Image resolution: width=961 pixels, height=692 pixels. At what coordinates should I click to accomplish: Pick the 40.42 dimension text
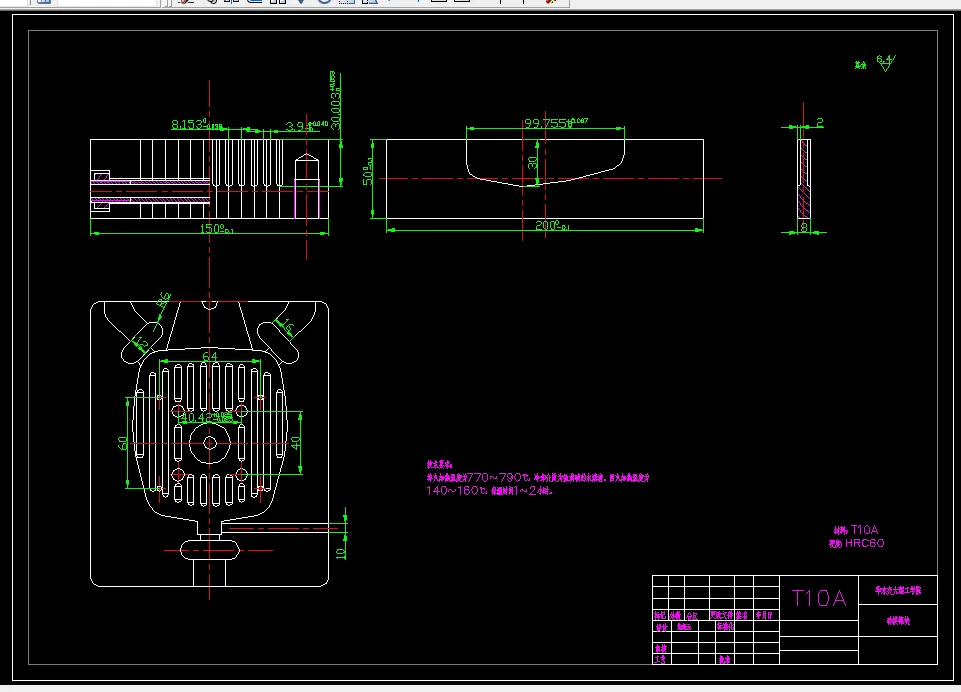(207, 417)
